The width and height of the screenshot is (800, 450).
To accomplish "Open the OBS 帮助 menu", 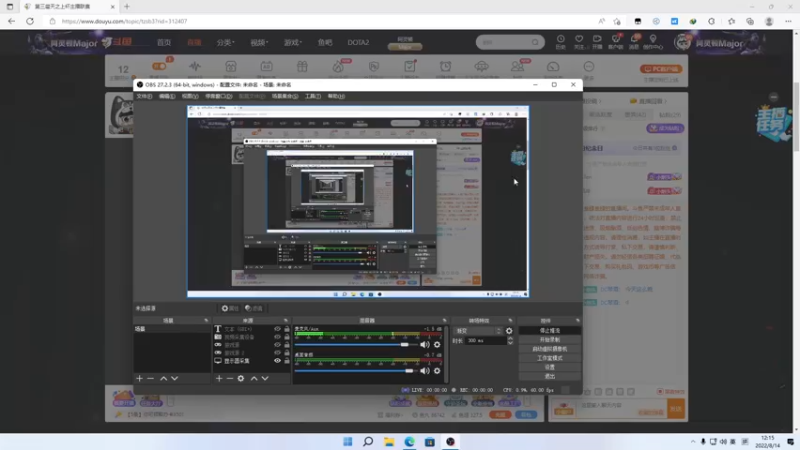I will 336,96.
